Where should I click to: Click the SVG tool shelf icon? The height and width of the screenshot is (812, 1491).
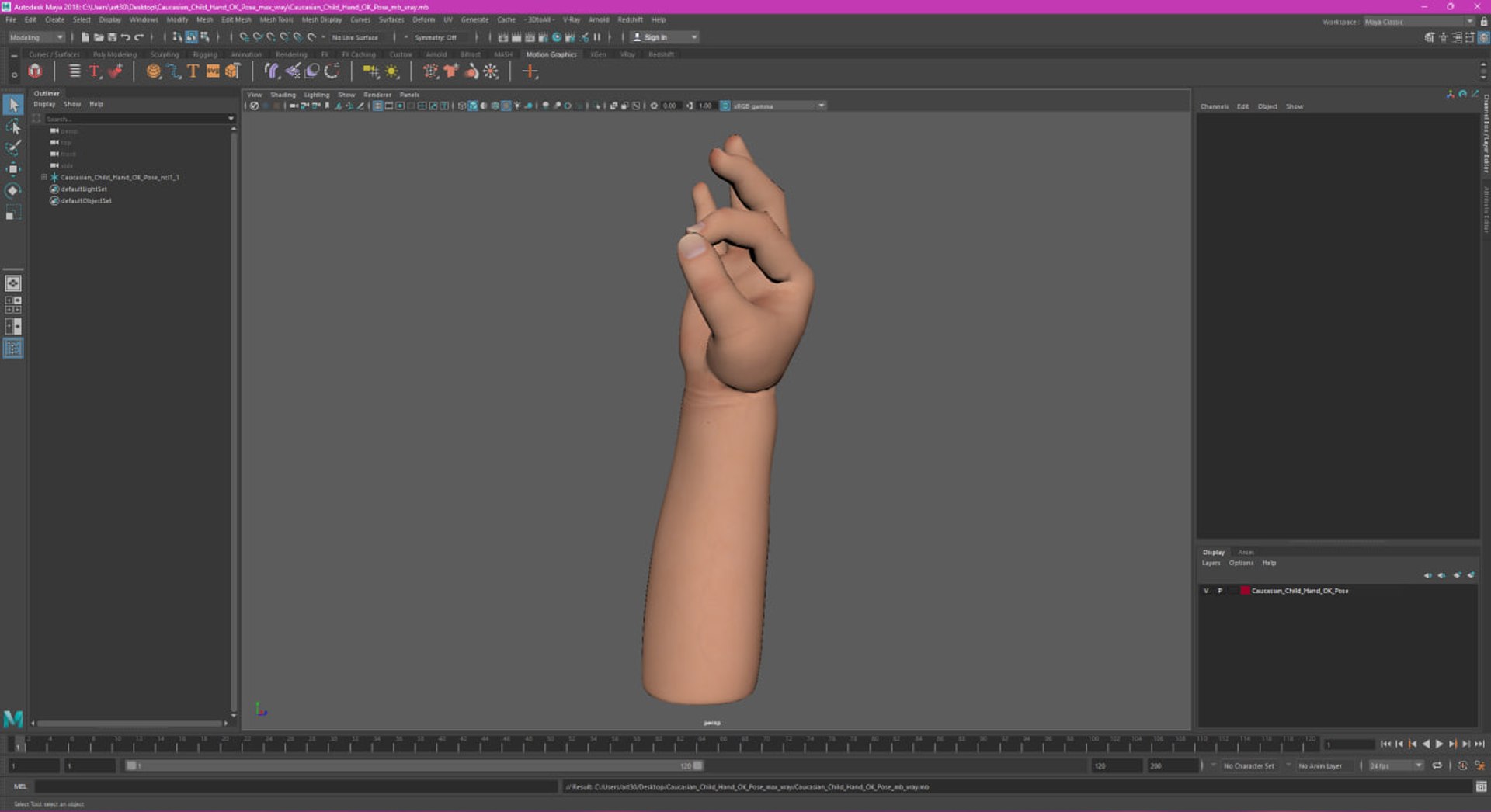[213, 71]
